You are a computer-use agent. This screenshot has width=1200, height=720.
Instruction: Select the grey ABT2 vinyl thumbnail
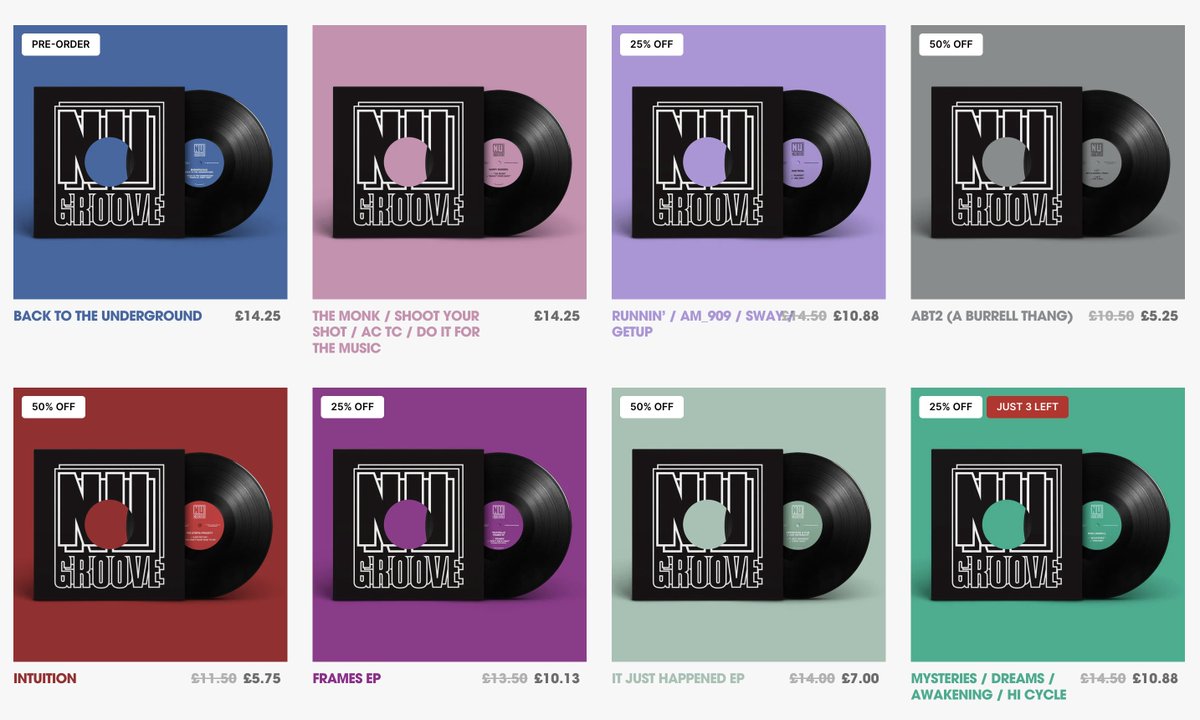tap(1047, 162)
